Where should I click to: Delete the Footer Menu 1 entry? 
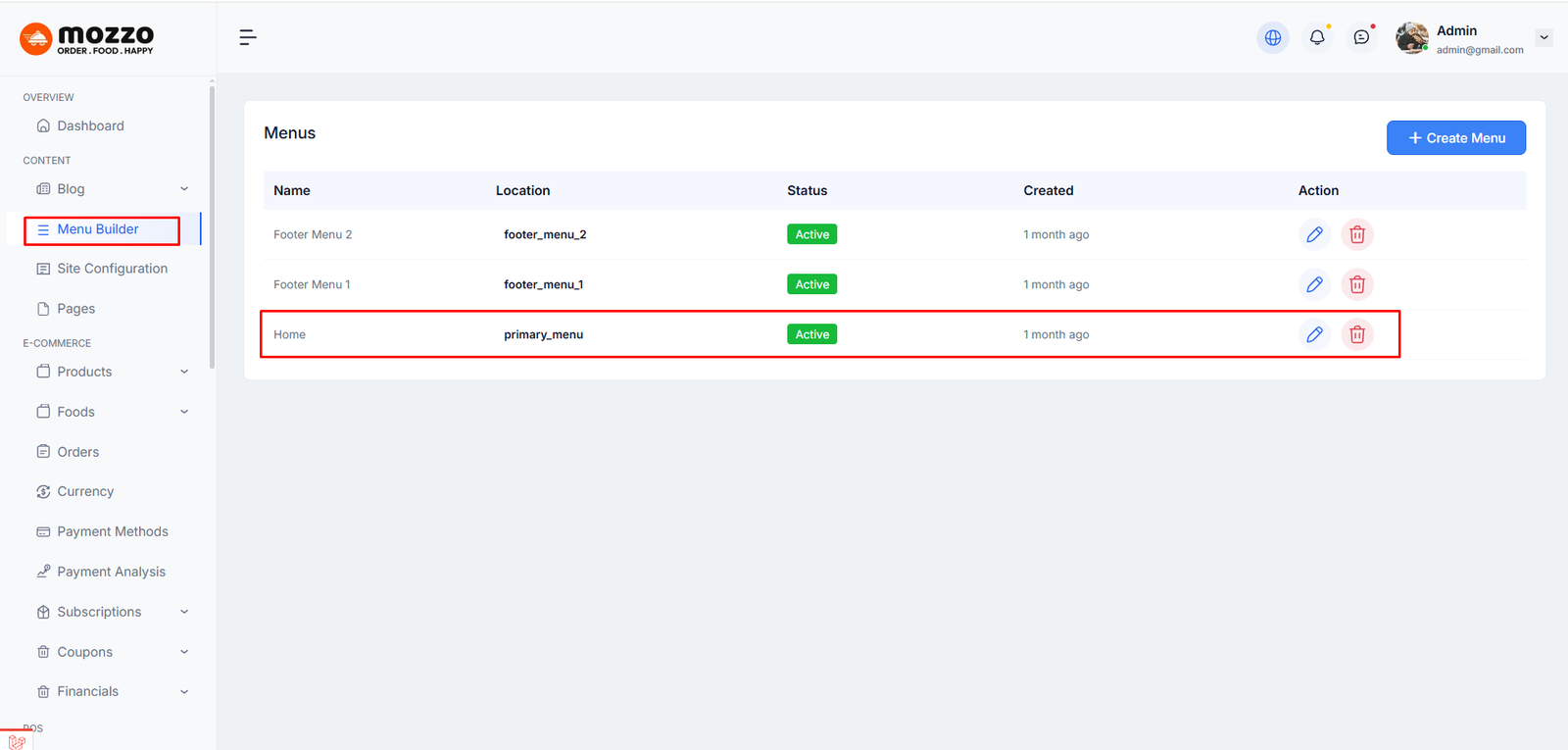pyautogui.click(x=1356, y=284)
